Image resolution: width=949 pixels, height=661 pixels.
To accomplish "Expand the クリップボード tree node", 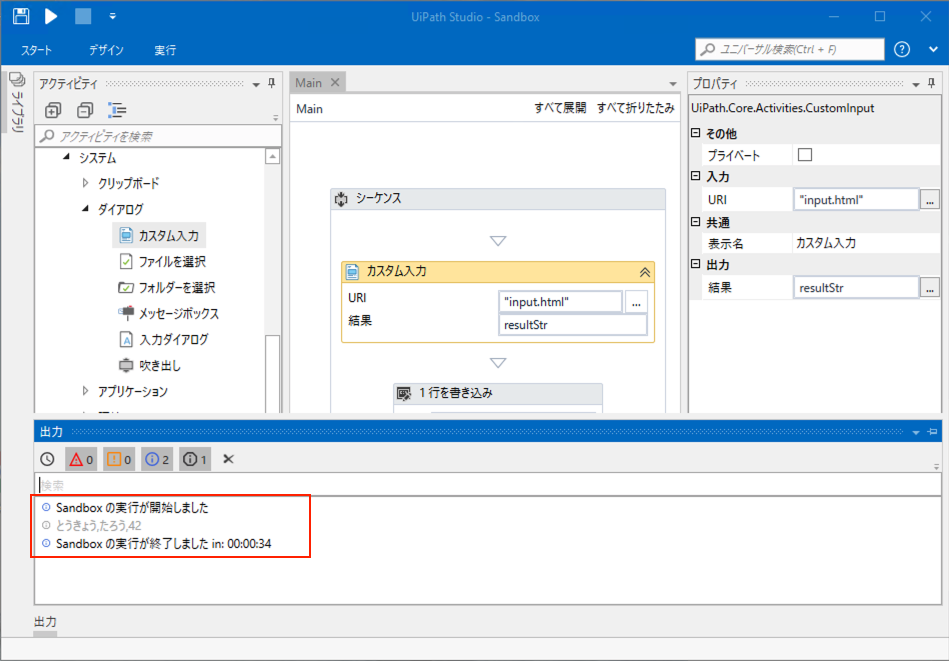I will pyautogui.click(x=85, y=183).
